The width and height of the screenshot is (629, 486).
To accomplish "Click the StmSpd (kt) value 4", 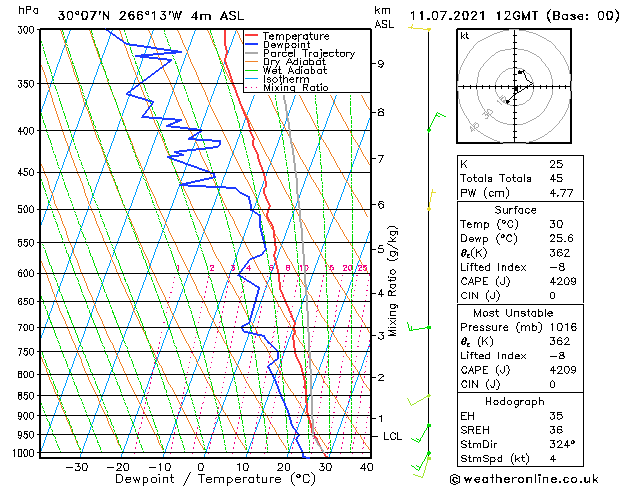I will [x=553, y=459].
